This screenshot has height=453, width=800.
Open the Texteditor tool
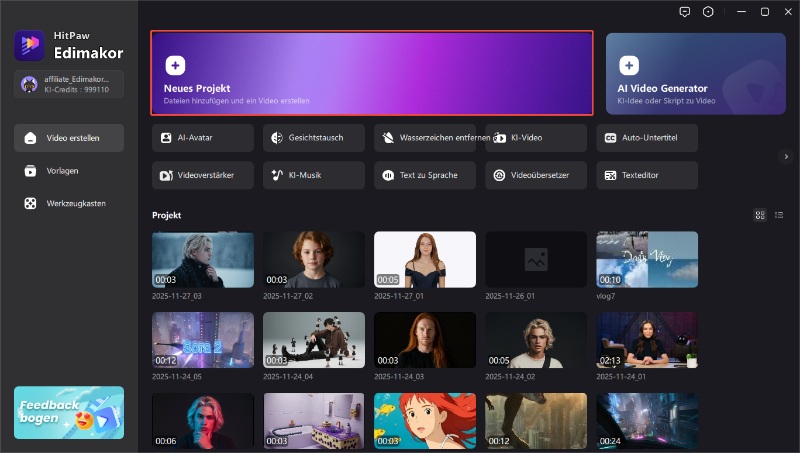tap(647, 175)
